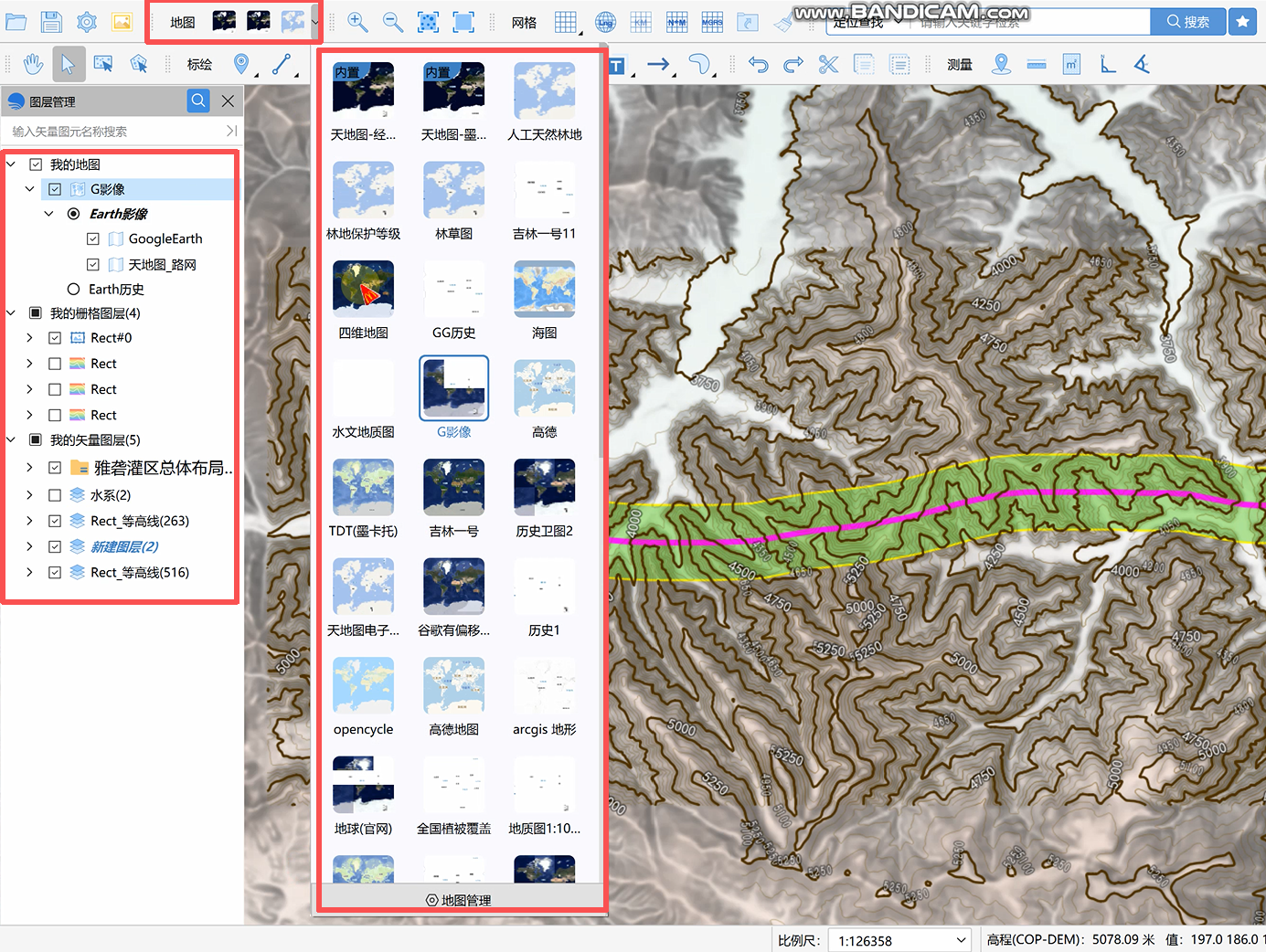The image size is (1266, 952).
Task: Collapse the Earth影像 group
Action: pos(49,214)
